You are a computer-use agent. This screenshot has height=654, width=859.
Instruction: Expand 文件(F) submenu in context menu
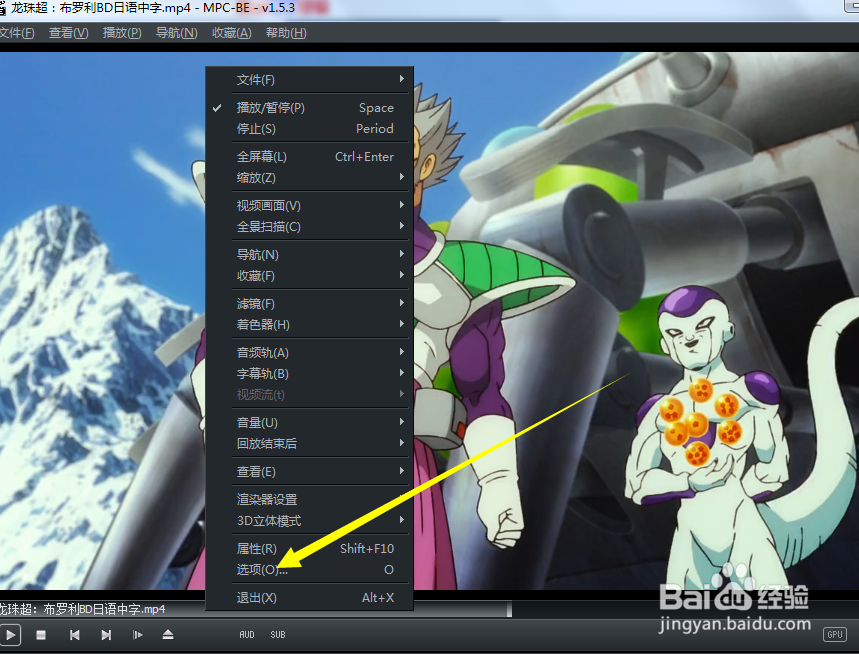[x=310, y=80]
